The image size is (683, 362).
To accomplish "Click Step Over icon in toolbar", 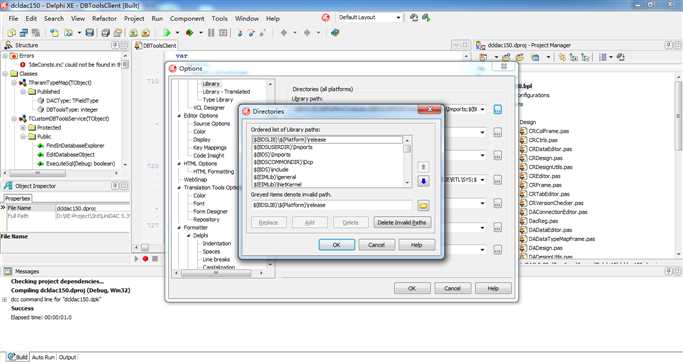I will click(x=251, y=33).
